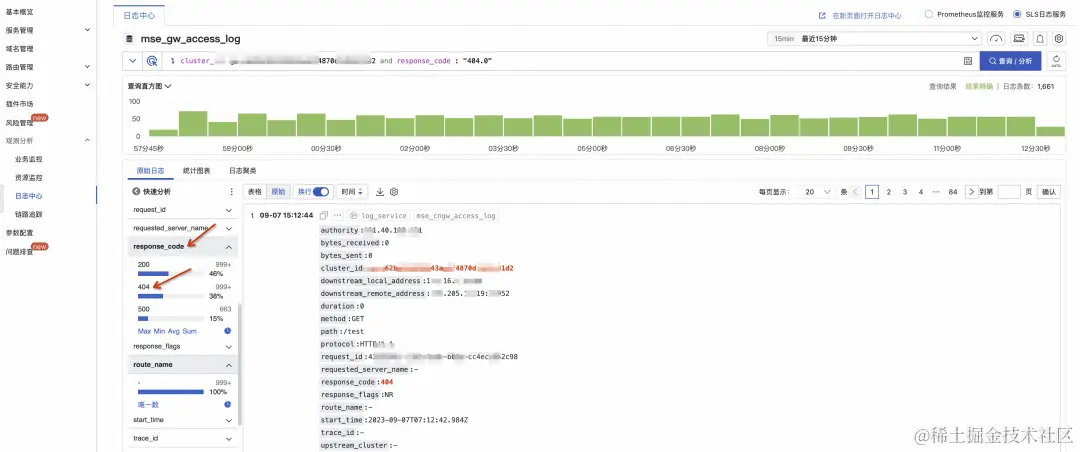Click the blue query / analysis button

(1010, 61)
